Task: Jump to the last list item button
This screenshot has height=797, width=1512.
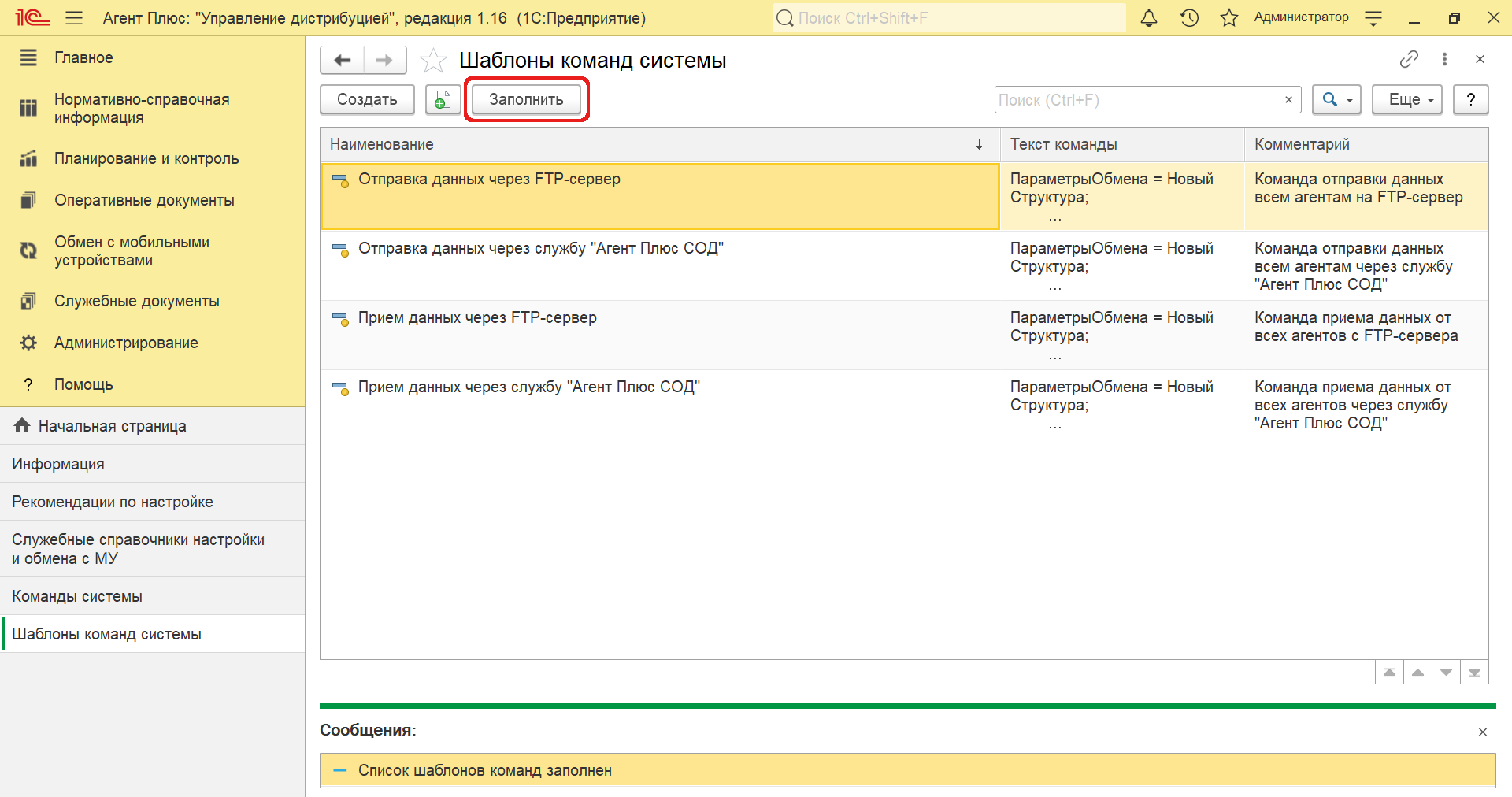Action: (1474, 672)
